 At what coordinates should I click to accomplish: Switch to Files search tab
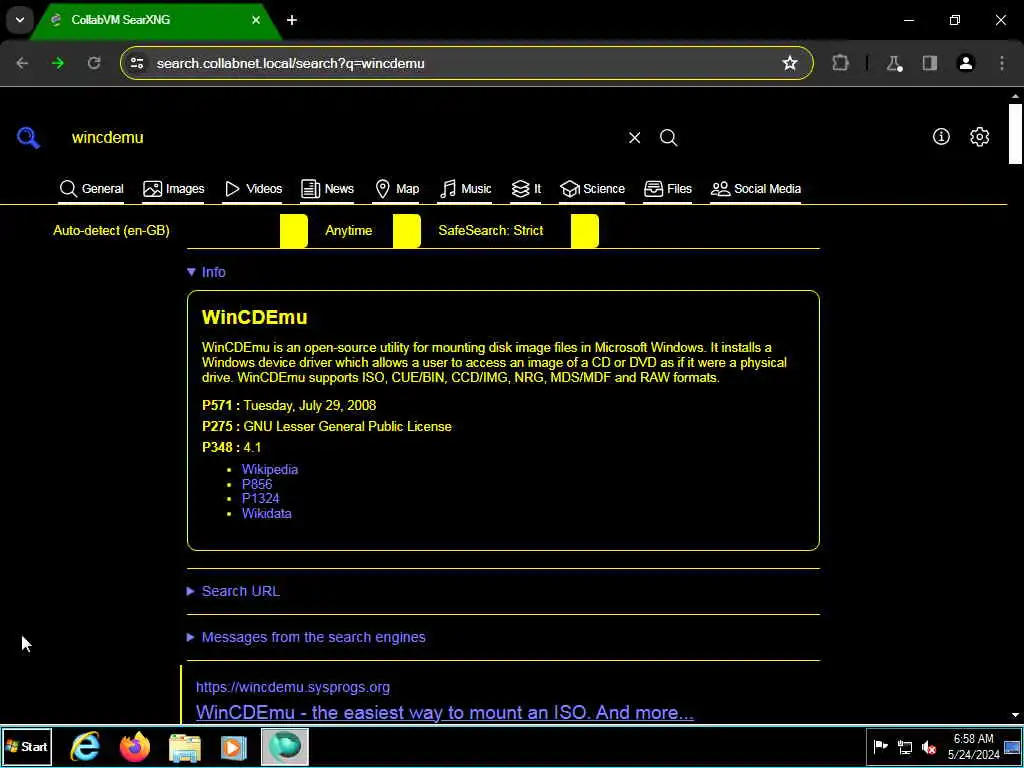[667, 189]
